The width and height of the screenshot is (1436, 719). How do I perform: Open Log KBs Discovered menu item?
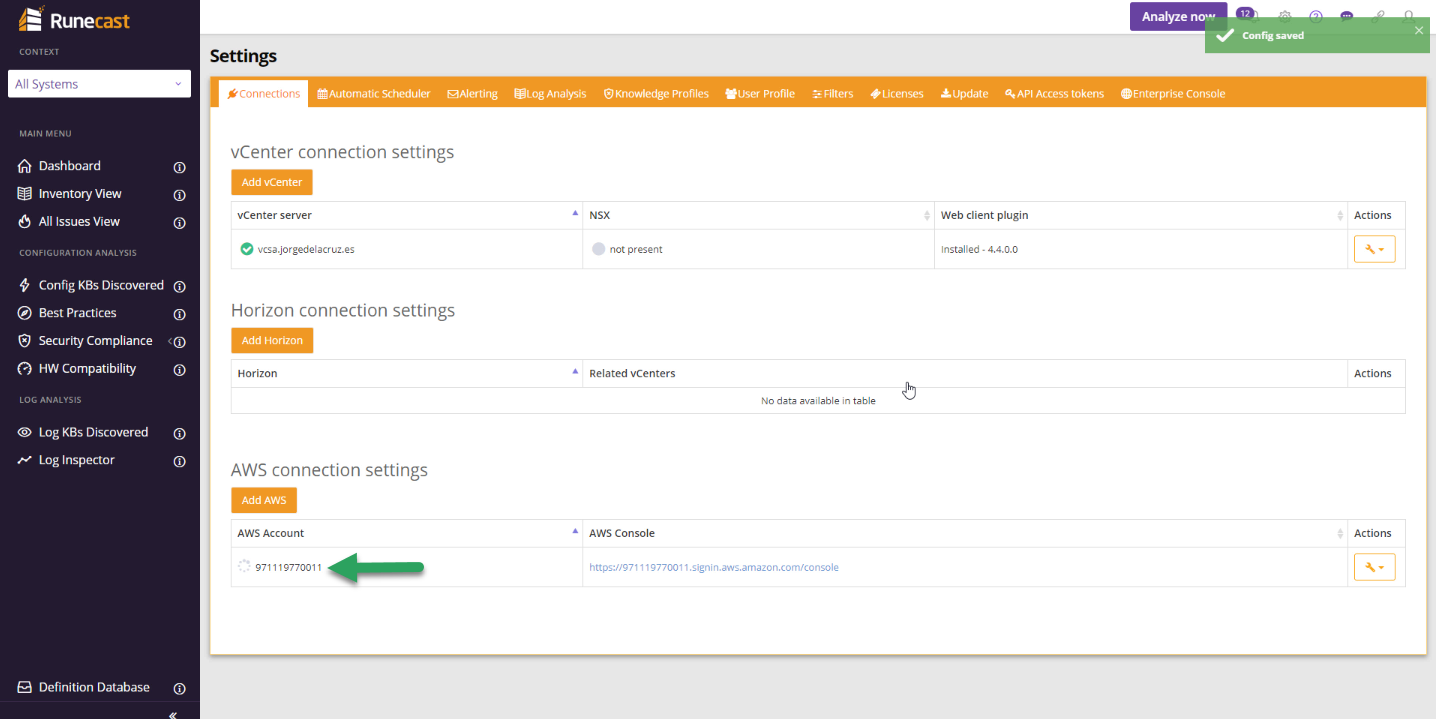93,432
